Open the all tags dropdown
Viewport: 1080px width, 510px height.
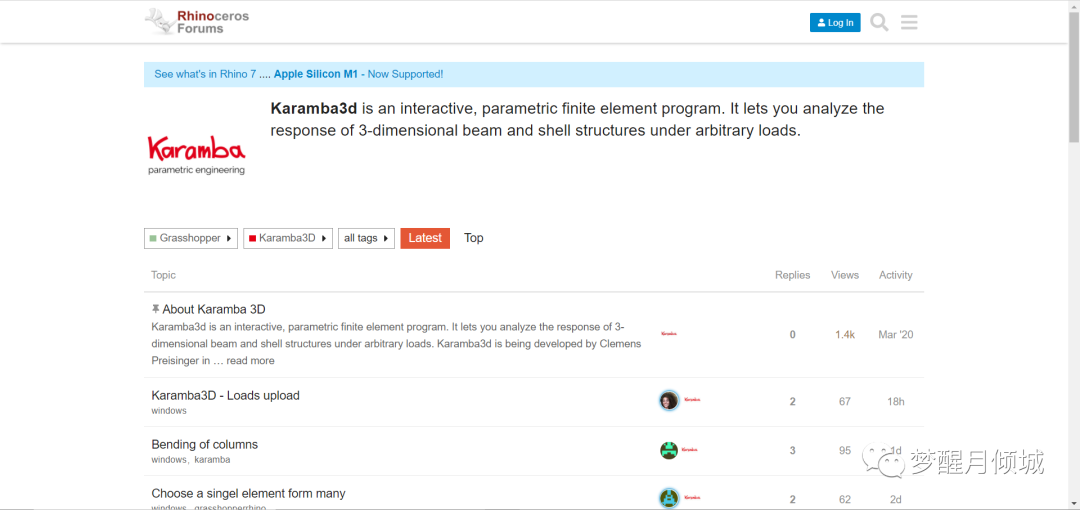[x=366, y=238]
